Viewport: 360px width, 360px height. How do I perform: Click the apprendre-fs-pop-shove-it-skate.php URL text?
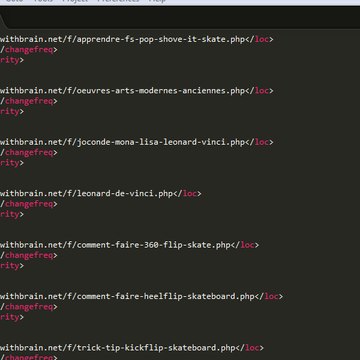pos(123,39)
